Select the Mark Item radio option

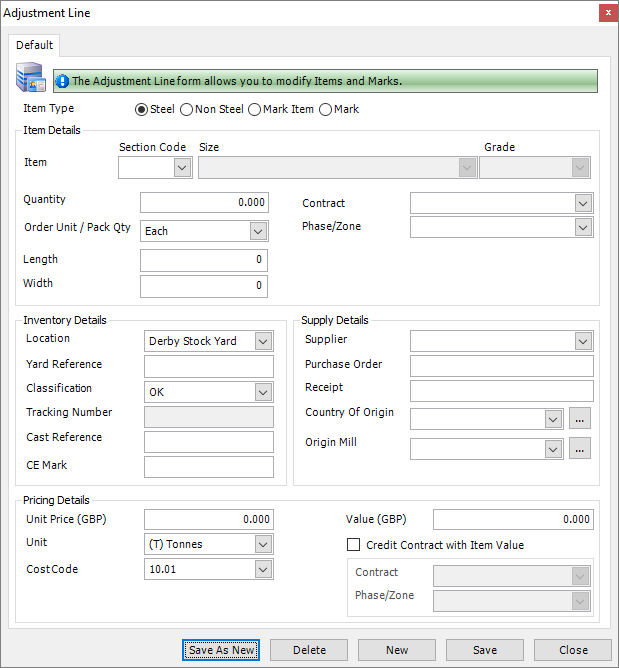click(x=254, y=109)
